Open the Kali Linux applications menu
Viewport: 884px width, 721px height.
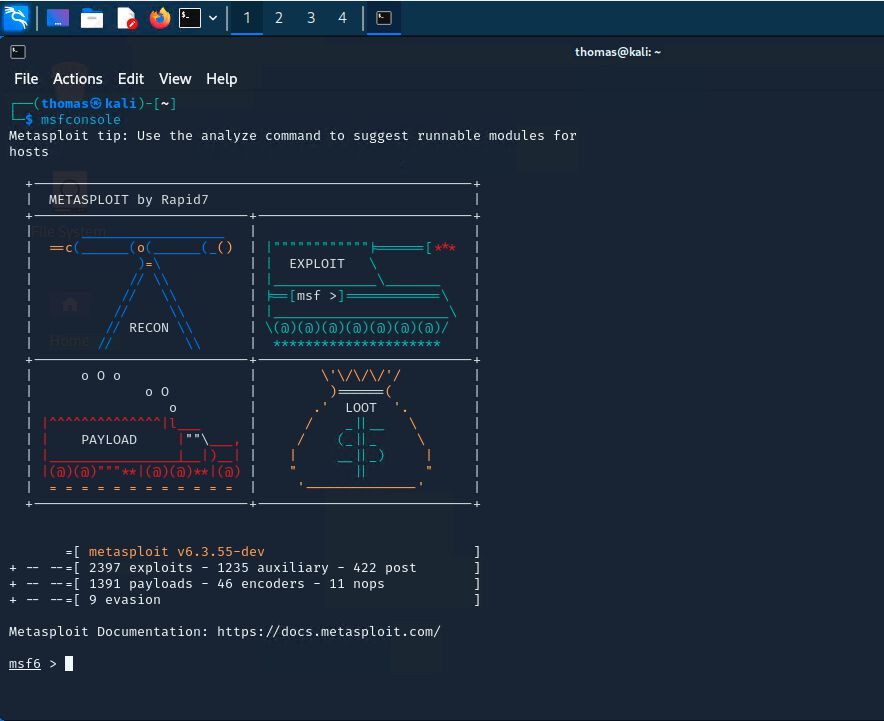coord(14,17)
